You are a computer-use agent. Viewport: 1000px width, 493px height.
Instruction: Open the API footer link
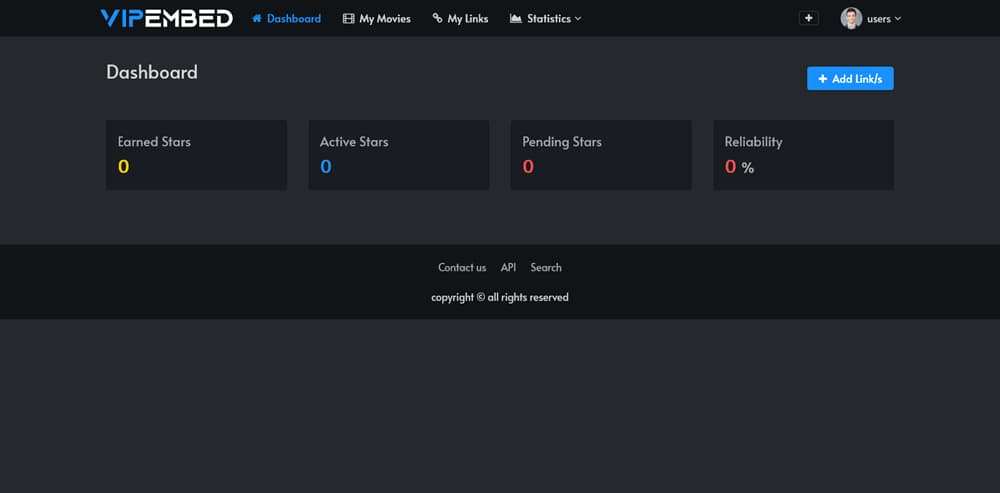coord(508,267)
